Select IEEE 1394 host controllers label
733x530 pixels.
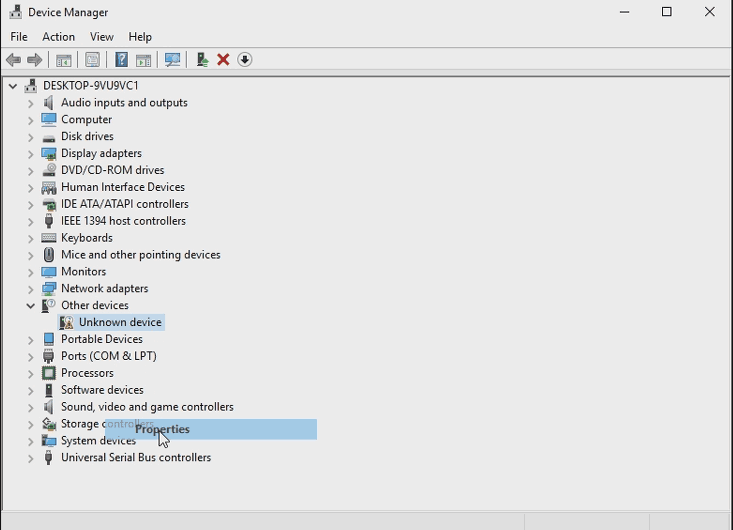[x=123, y=221]
